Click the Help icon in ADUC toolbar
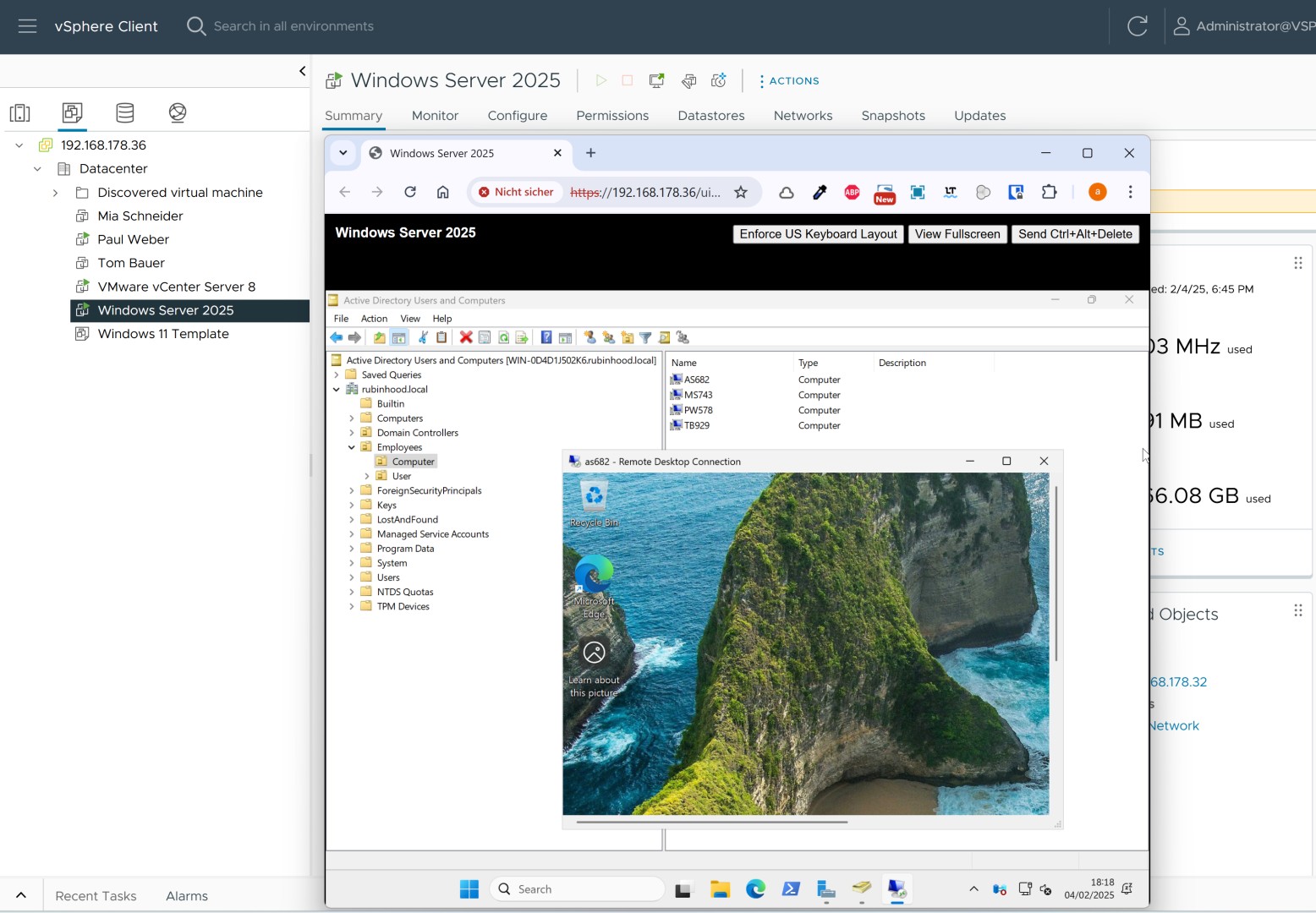 (546, 337)
